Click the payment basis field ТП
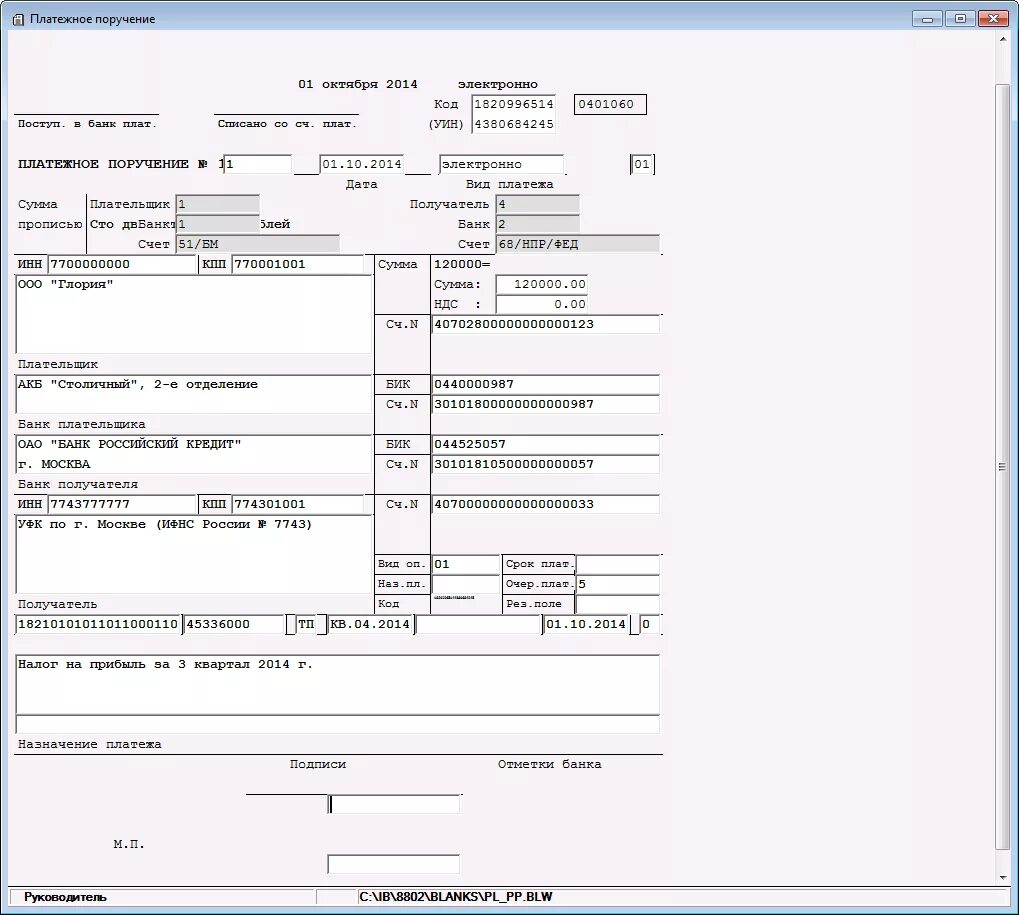 306,625
